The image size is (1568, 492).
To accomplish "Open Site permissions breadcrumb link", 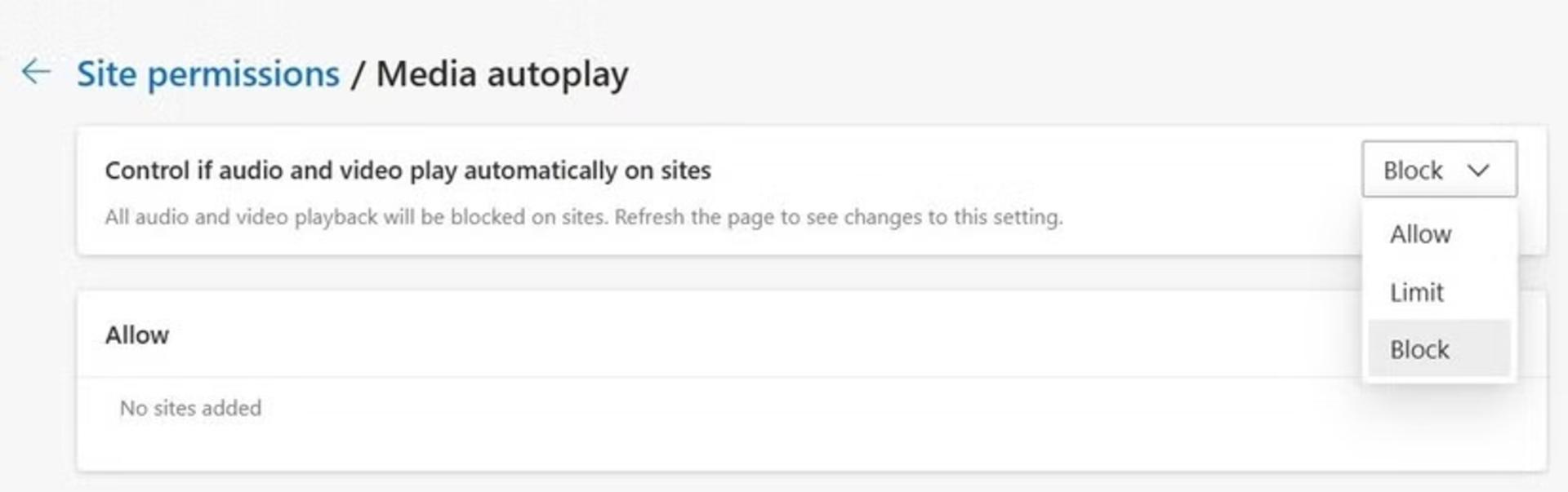I will (208, 73).
